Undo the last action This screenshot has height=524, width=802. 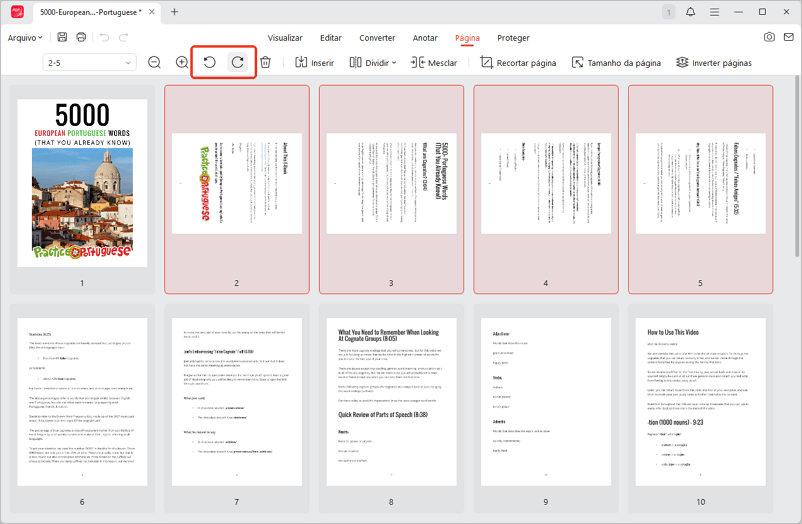click(104, 37)
